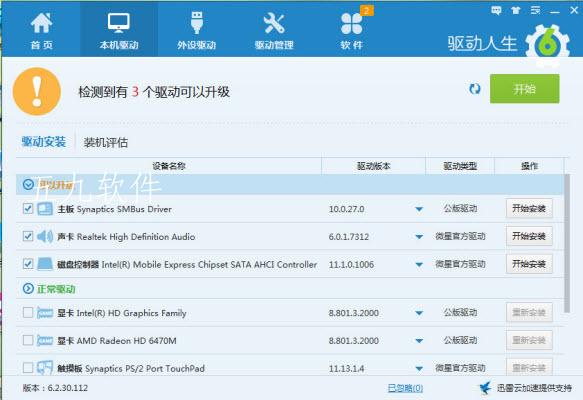Open the feedback message icon in title bar

pyautogui.click(x=496, y=10)
